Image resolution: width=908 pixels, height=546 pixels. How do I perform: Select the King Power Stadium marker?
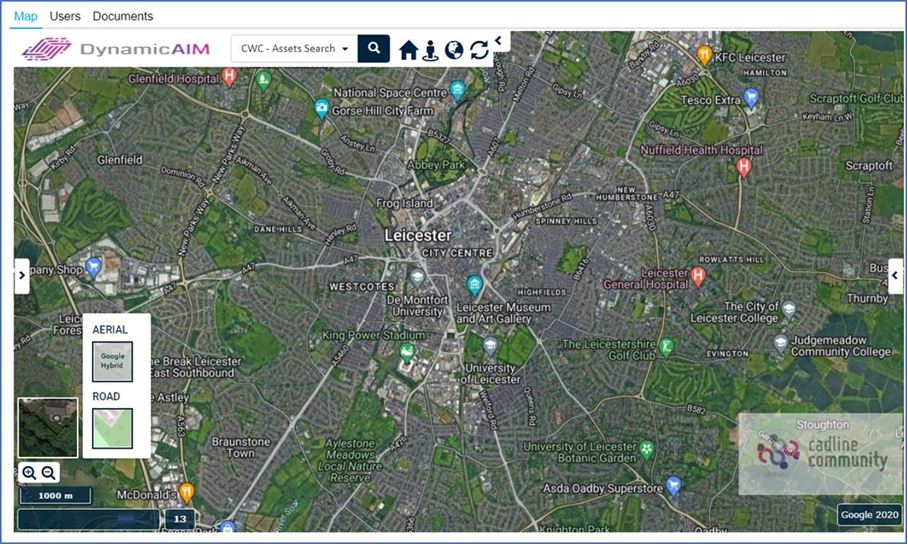click(x=407, y=352)
